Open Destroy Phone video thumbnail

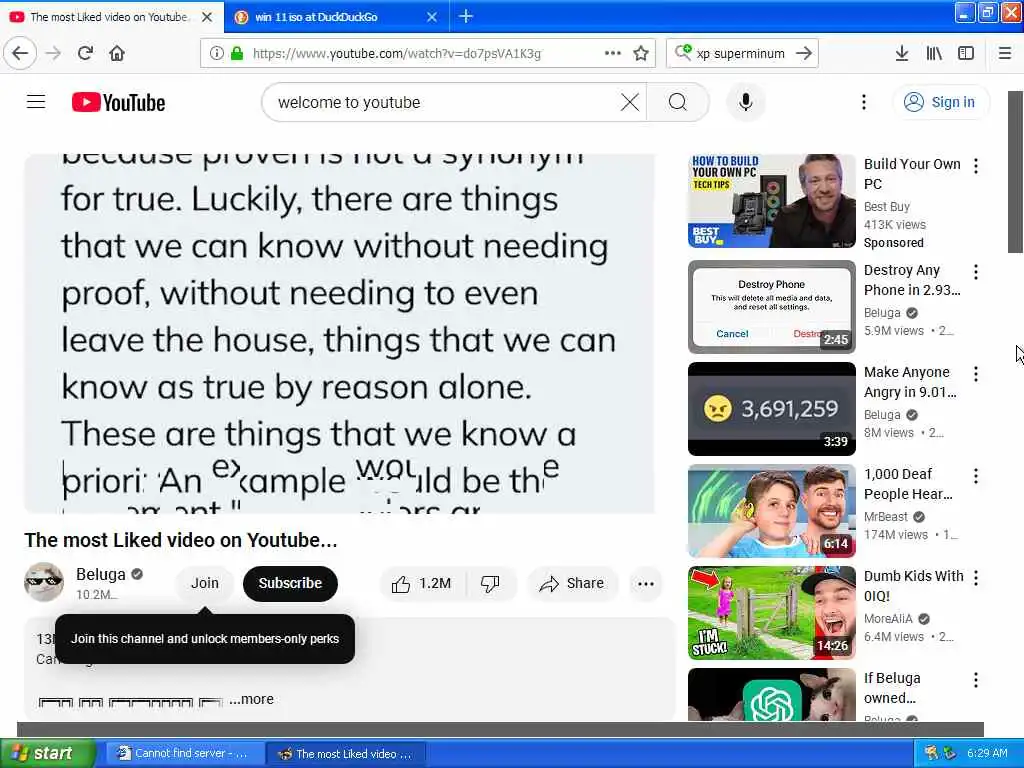(x=771, y=307)
